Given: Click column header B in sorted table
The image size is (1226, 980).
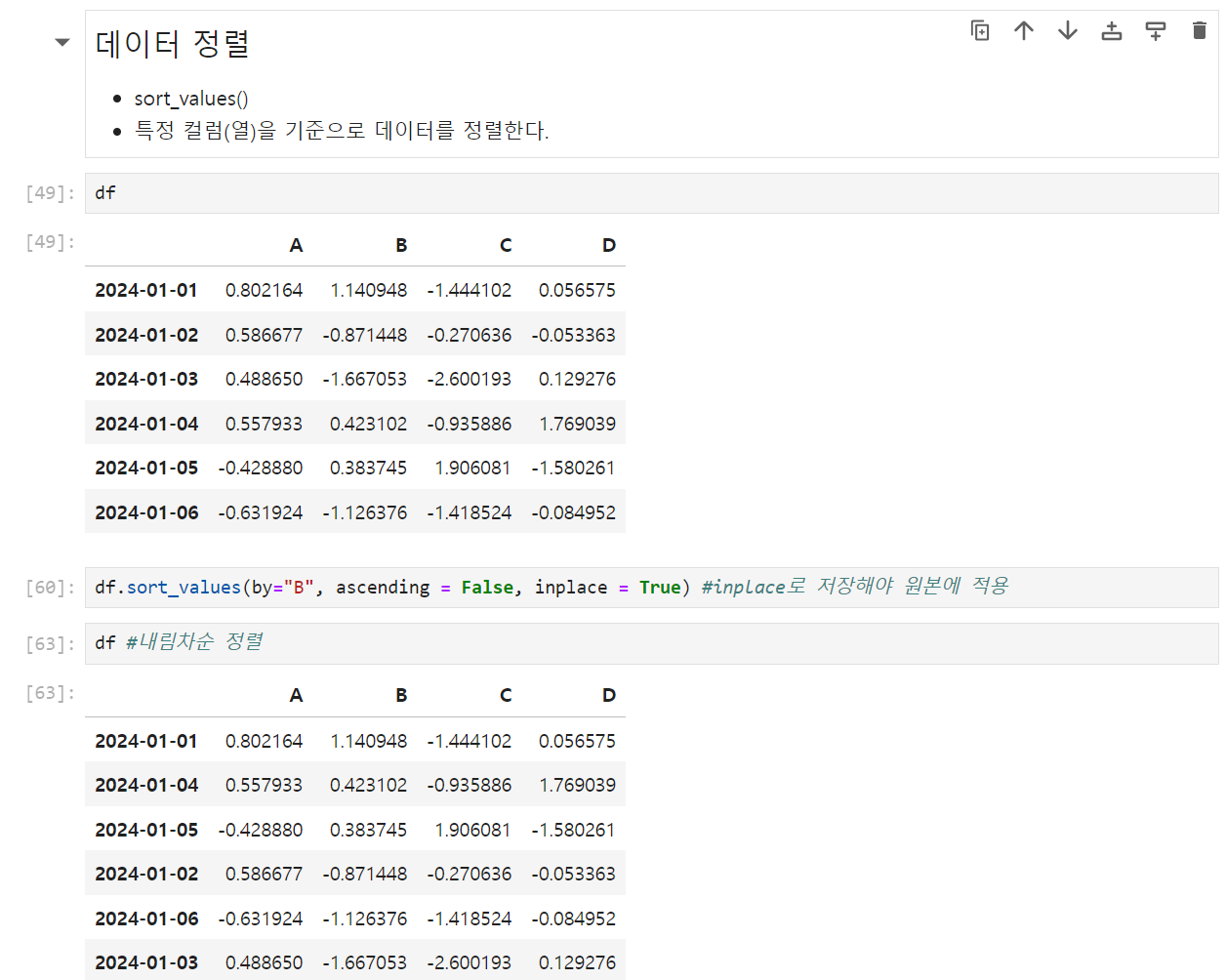Looking at the screenshot, I should click(401, 695).
